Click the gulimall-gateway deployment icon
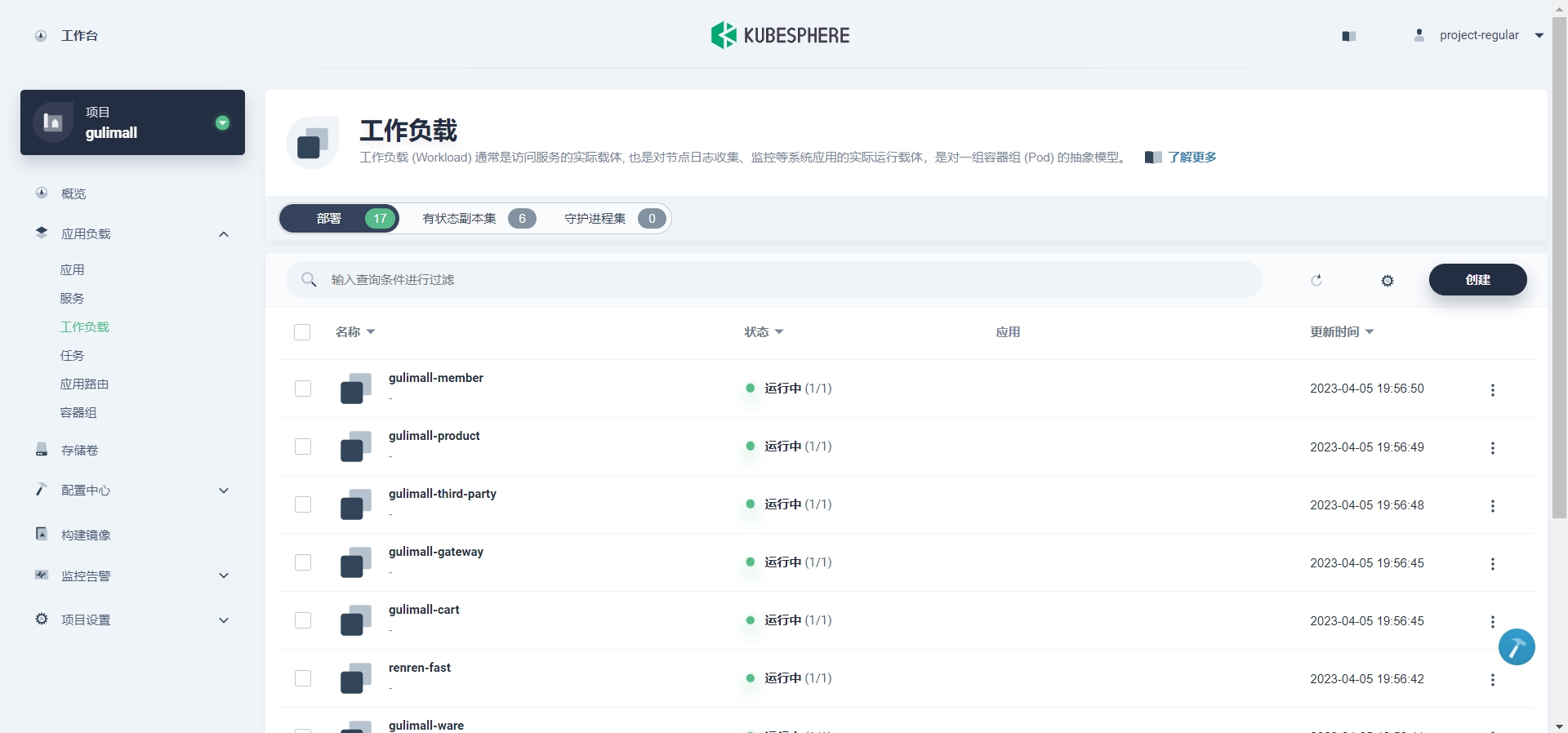The width and height of the screenshot is (1568, 733). (x=356, y=562)
